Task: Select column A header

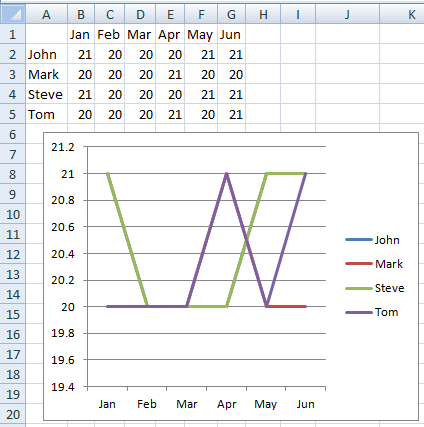Action: point(46,14)
